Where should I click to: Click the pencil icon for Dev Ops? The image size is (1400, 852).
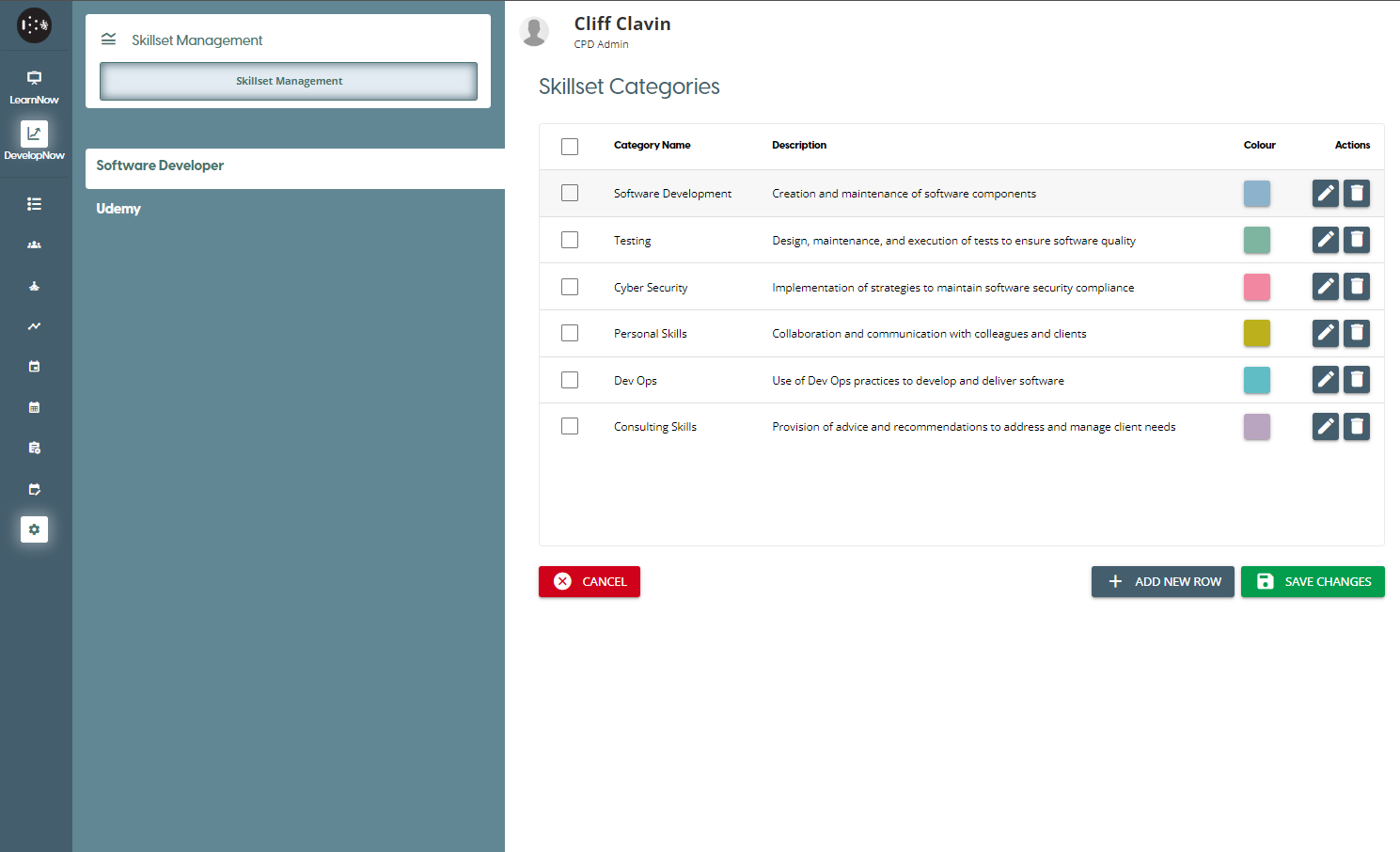[1325, 380]
